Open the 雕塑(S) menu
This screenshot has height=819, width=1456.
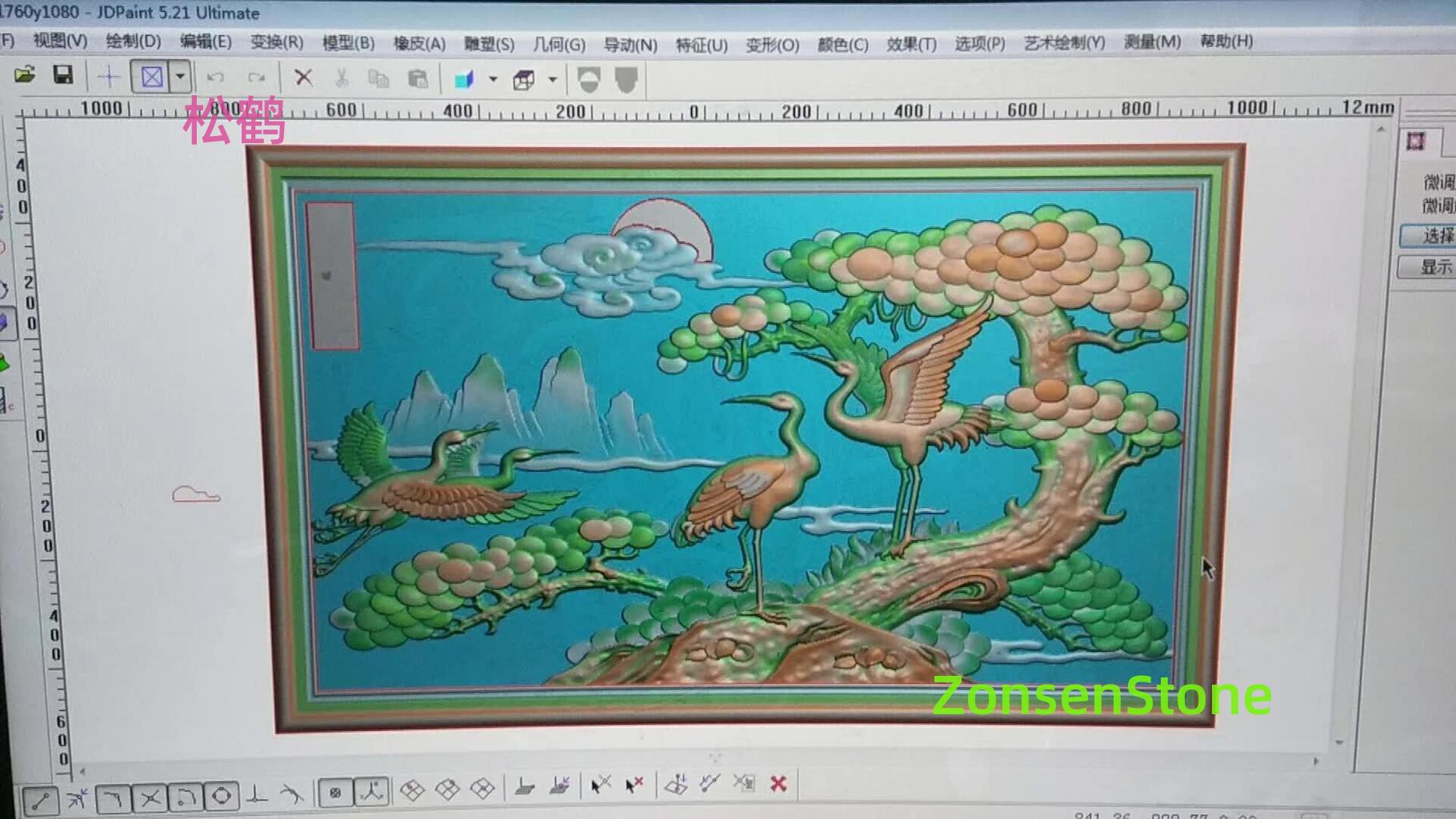[x=489, y=44]
